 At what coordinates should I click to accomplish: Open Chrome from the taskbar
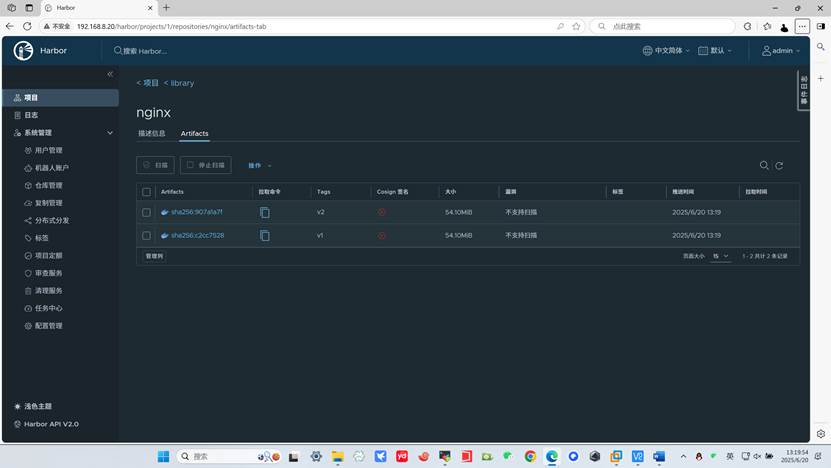click(530, 456)
